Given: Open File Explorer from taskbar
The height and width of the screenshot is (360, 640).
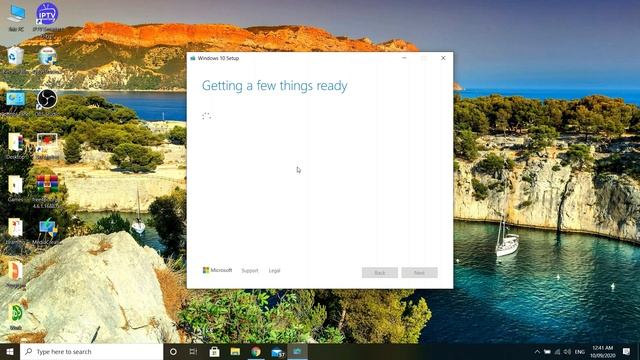Looking at the screenshot, I should 235,351.
